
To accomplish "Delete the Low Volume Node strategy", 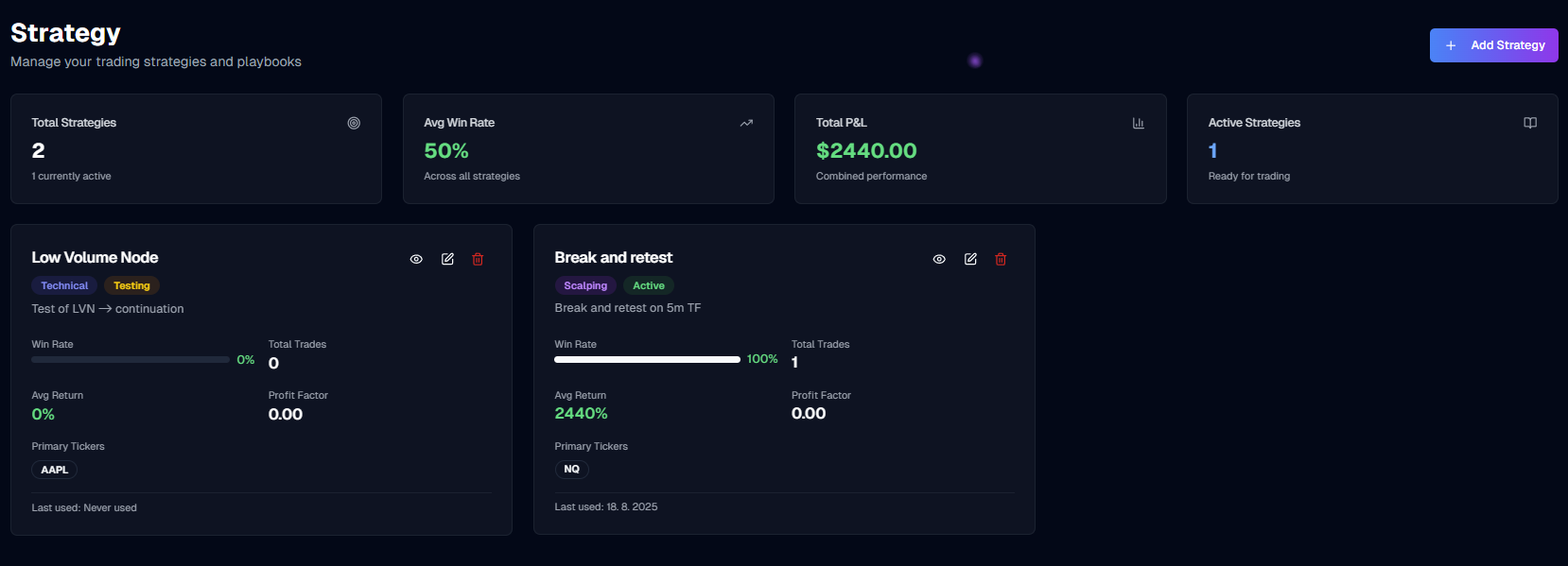I will tap(478, 259).
